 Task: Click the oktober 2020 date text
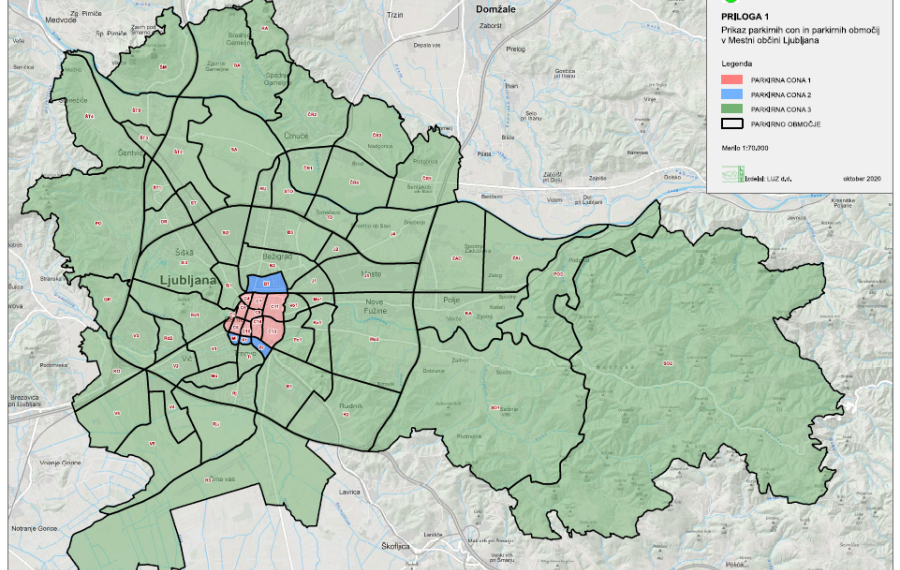[x=861, y=178]
